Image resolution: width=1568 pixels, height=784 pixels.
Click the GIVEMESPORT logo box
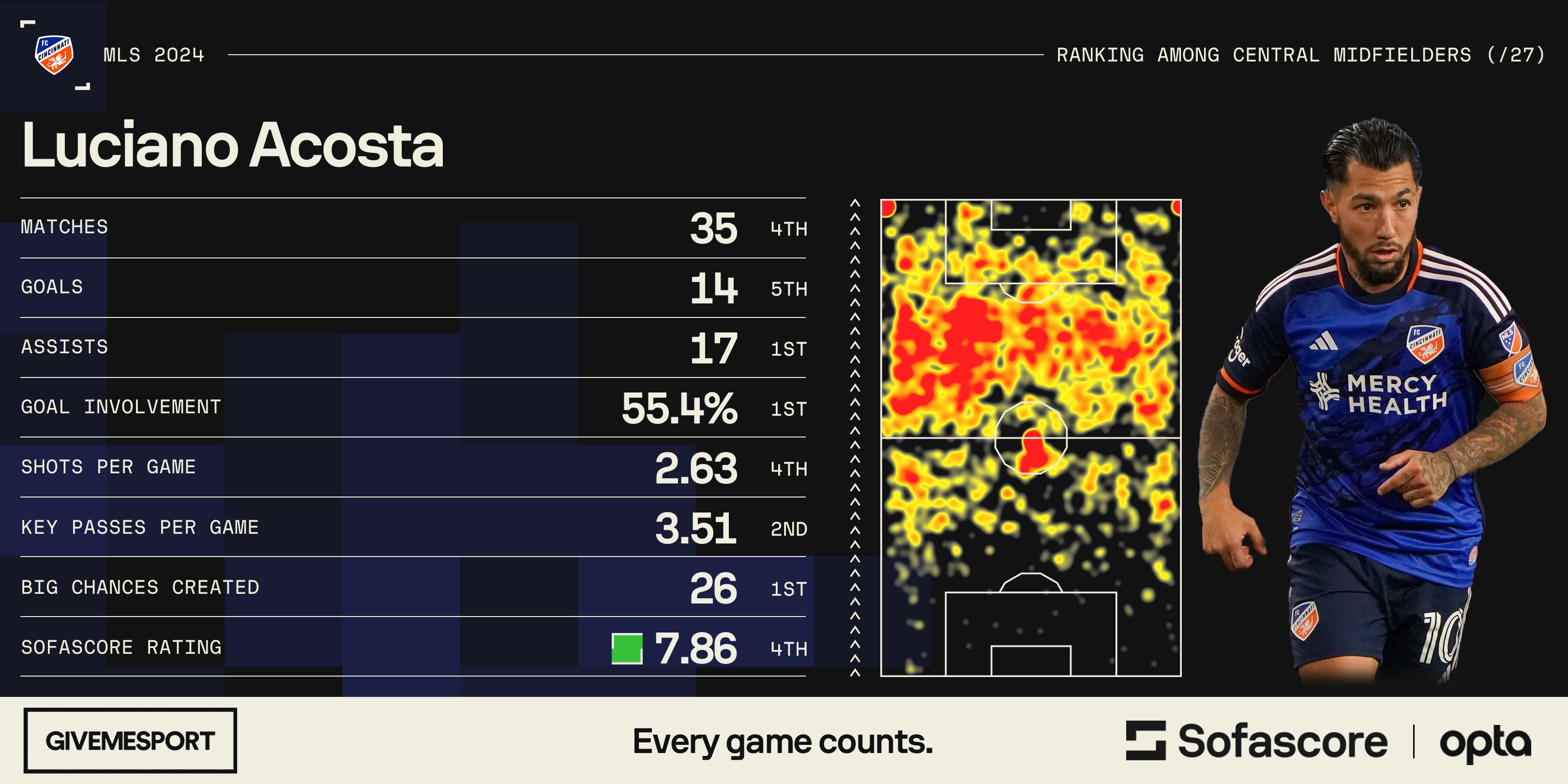(130, 741)
